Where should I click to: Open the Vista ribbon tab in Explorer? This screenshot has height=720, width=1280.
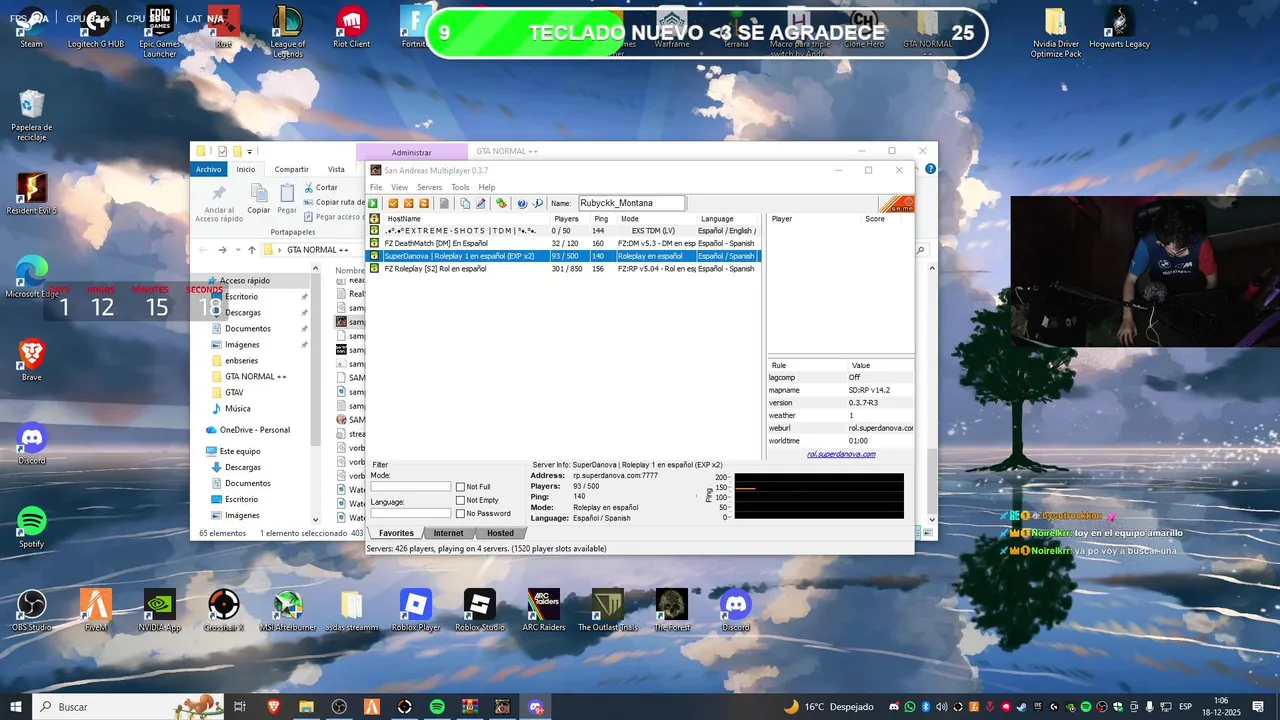336,169
